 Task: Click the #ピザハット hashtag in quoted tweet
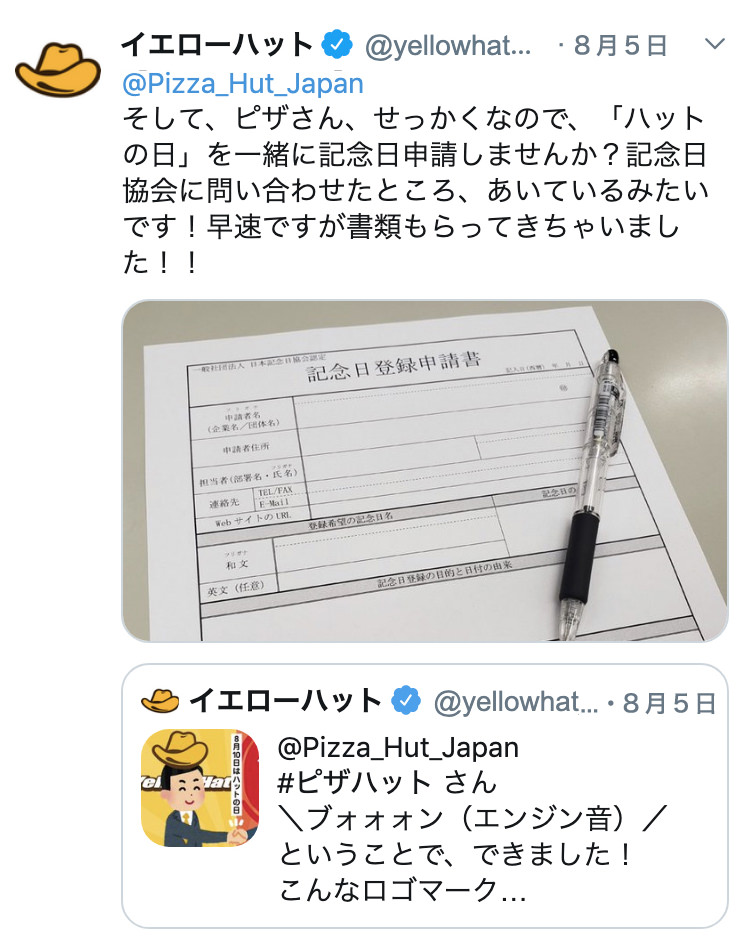click(355, 783)
